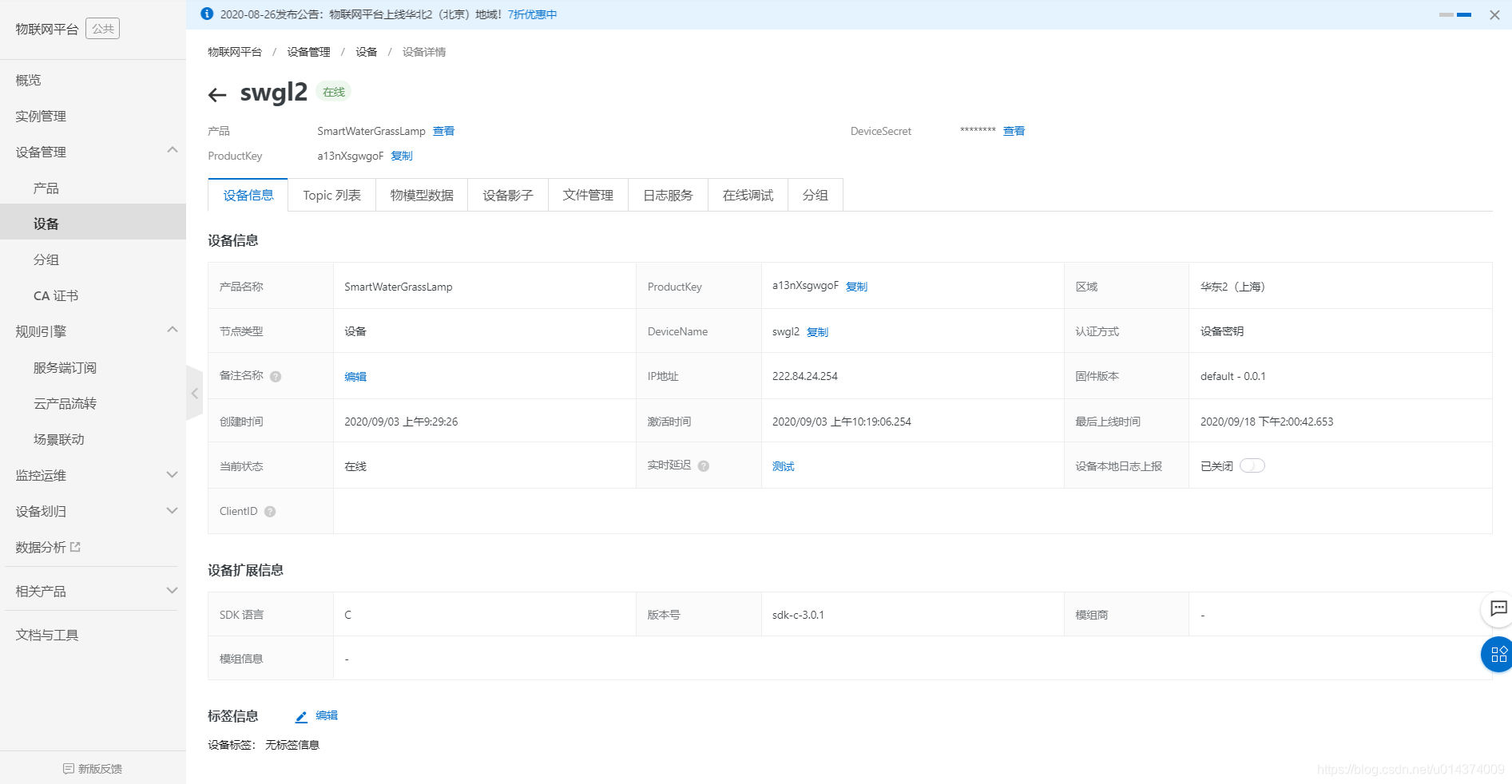The height and width of the screenshot is (784, 1512).
Task: Click 设备 in the breadcrumb
Action: 367,52
